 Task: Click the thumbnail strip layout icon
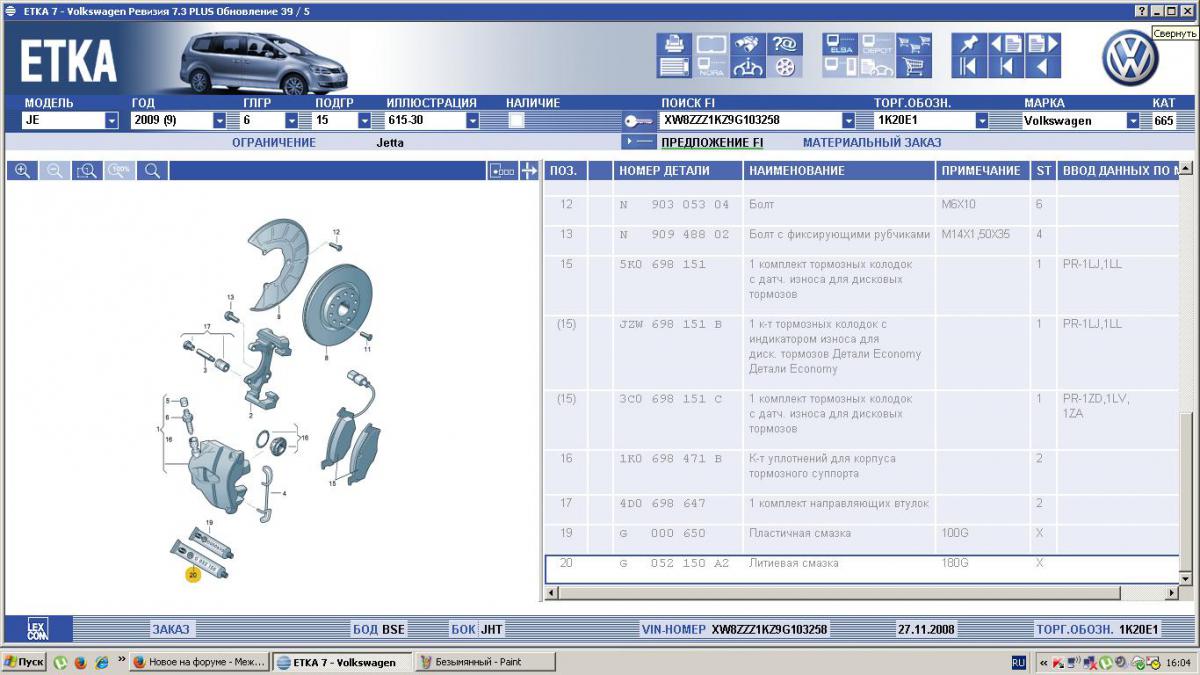point(502,171)
